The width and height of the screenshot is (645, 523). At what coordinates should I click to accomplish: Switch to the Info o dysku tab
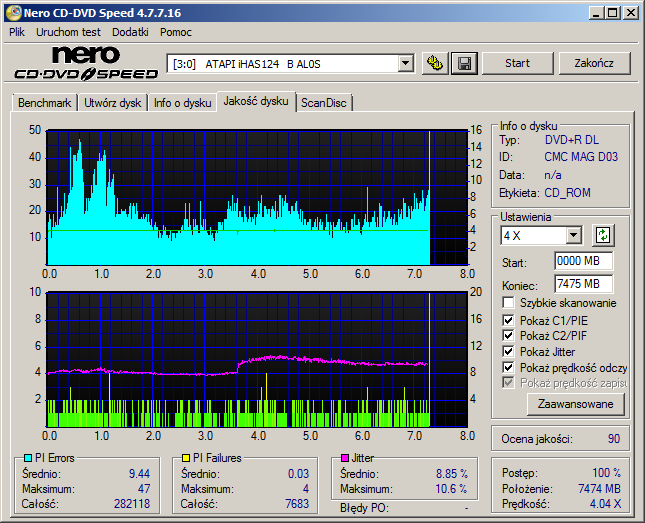coord(183,103)
